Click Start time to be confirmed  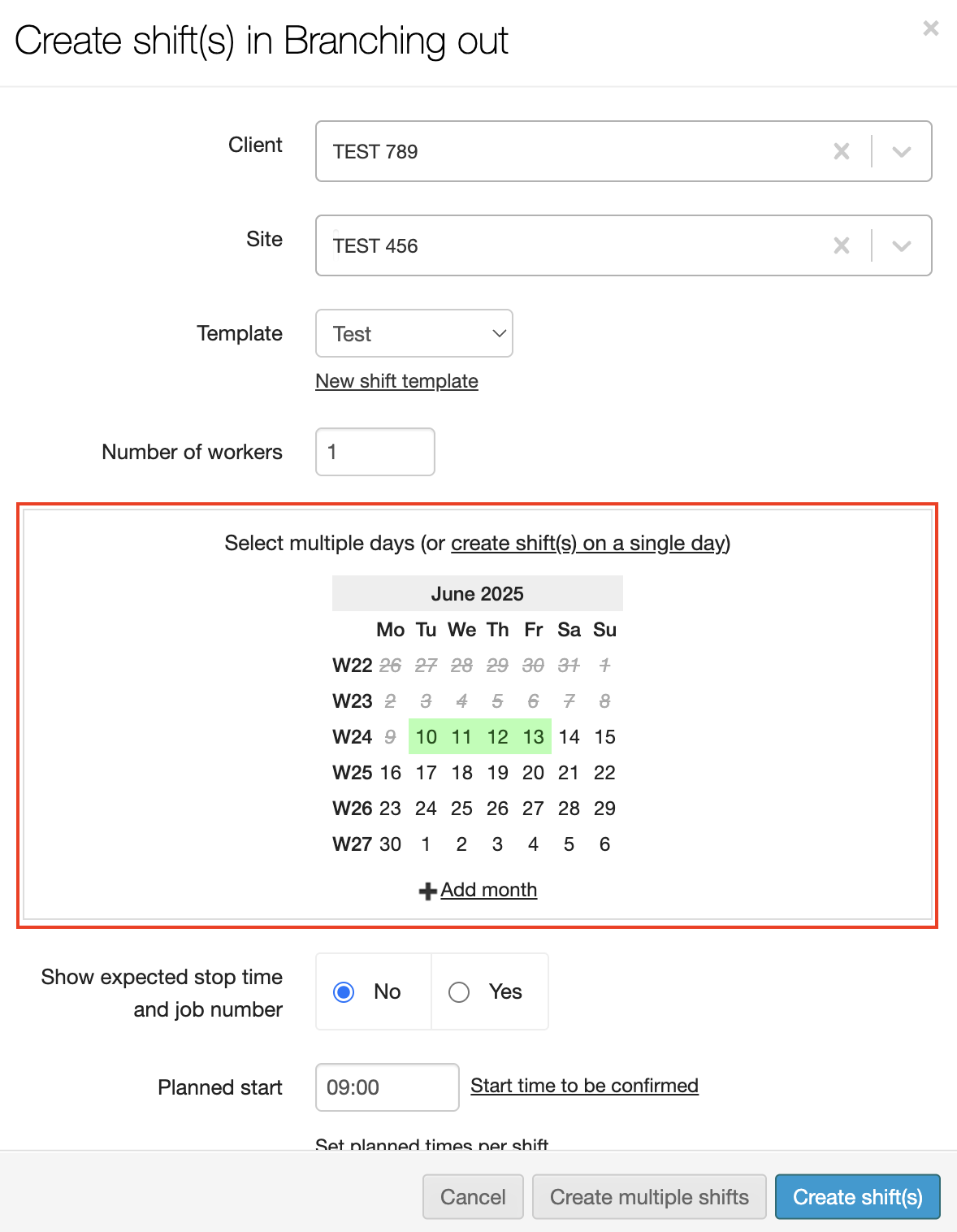tap(584, 1086)
